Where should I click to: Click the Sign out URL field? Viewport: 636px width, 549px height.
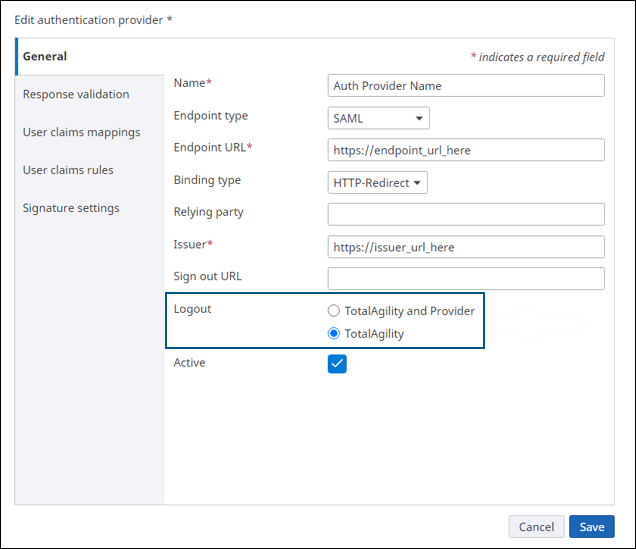point(466,278)
